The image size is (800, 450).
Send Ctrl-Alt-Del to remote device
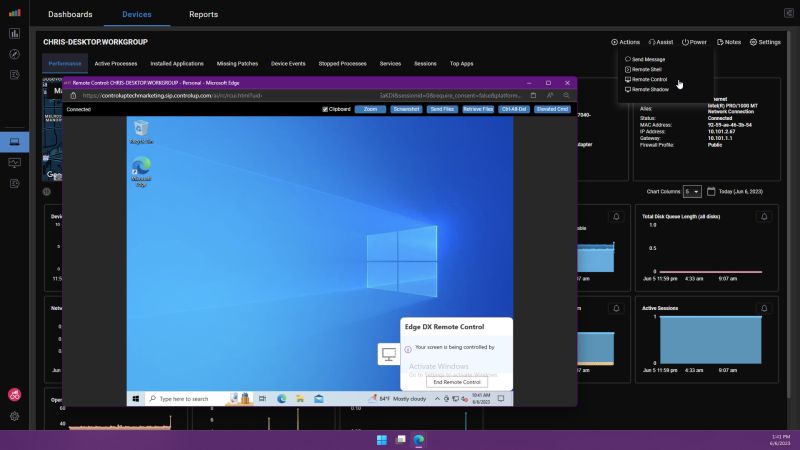tap(514, 109)
